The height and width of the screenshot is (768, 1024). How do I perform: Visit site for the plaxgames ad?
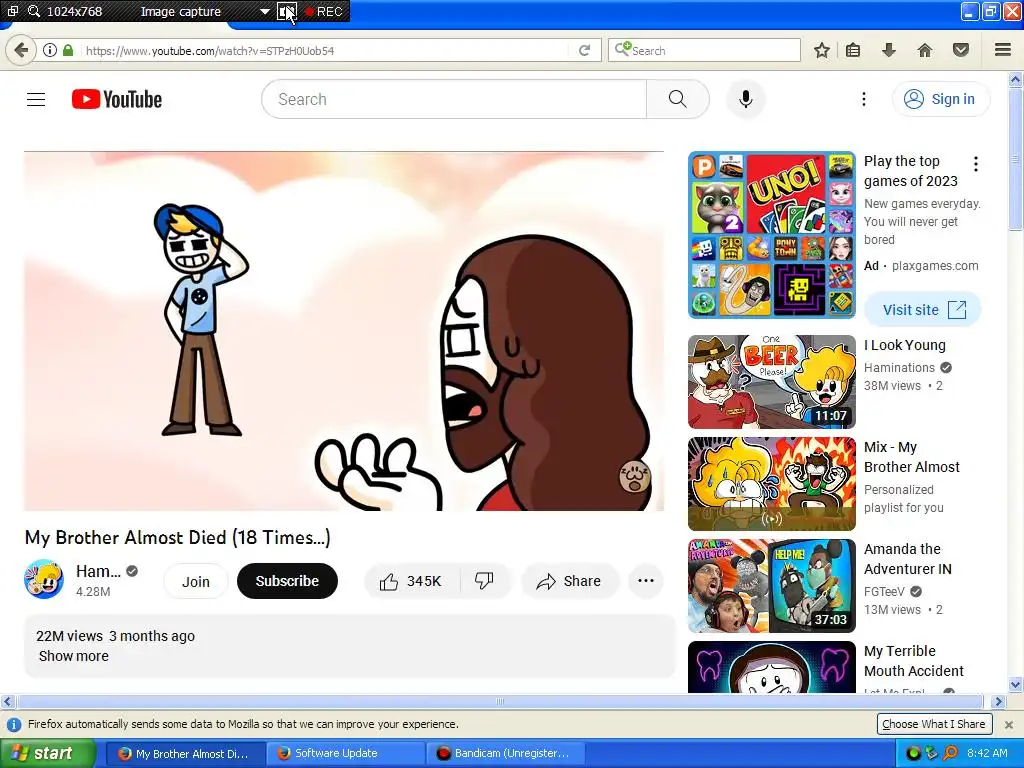pos(923,310)
